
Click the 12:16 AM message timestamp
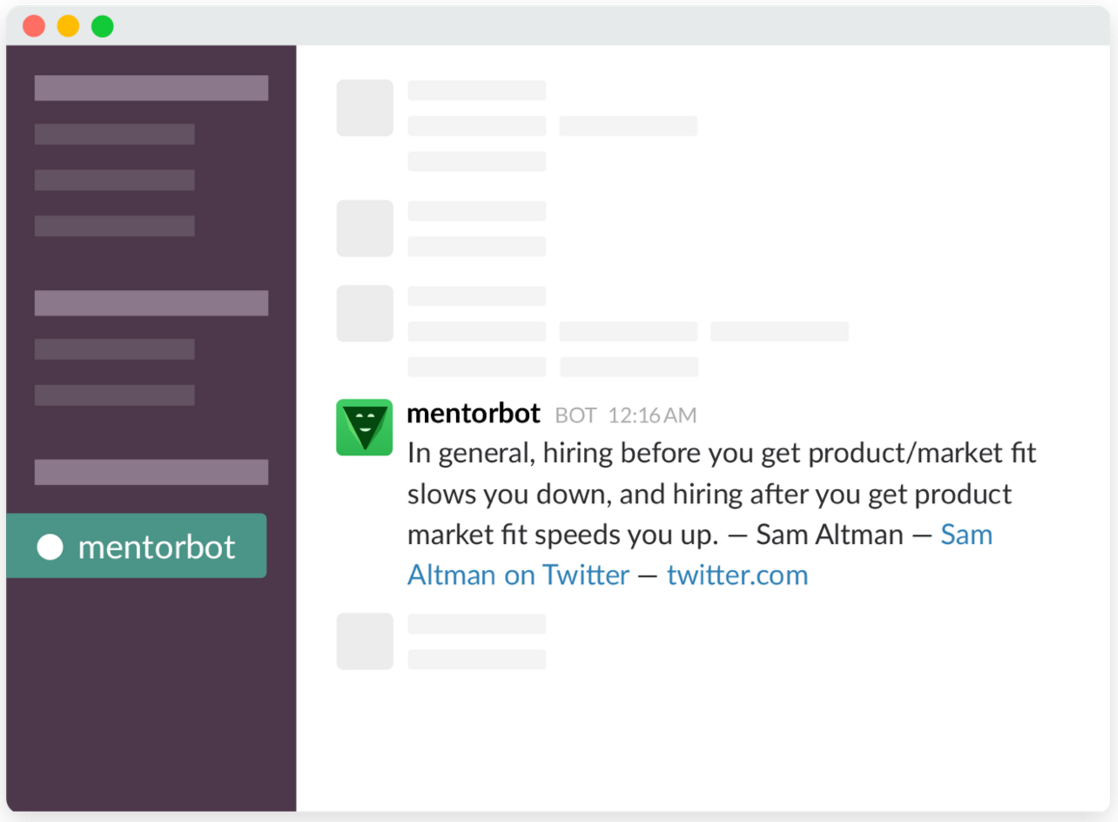[651, 415]
